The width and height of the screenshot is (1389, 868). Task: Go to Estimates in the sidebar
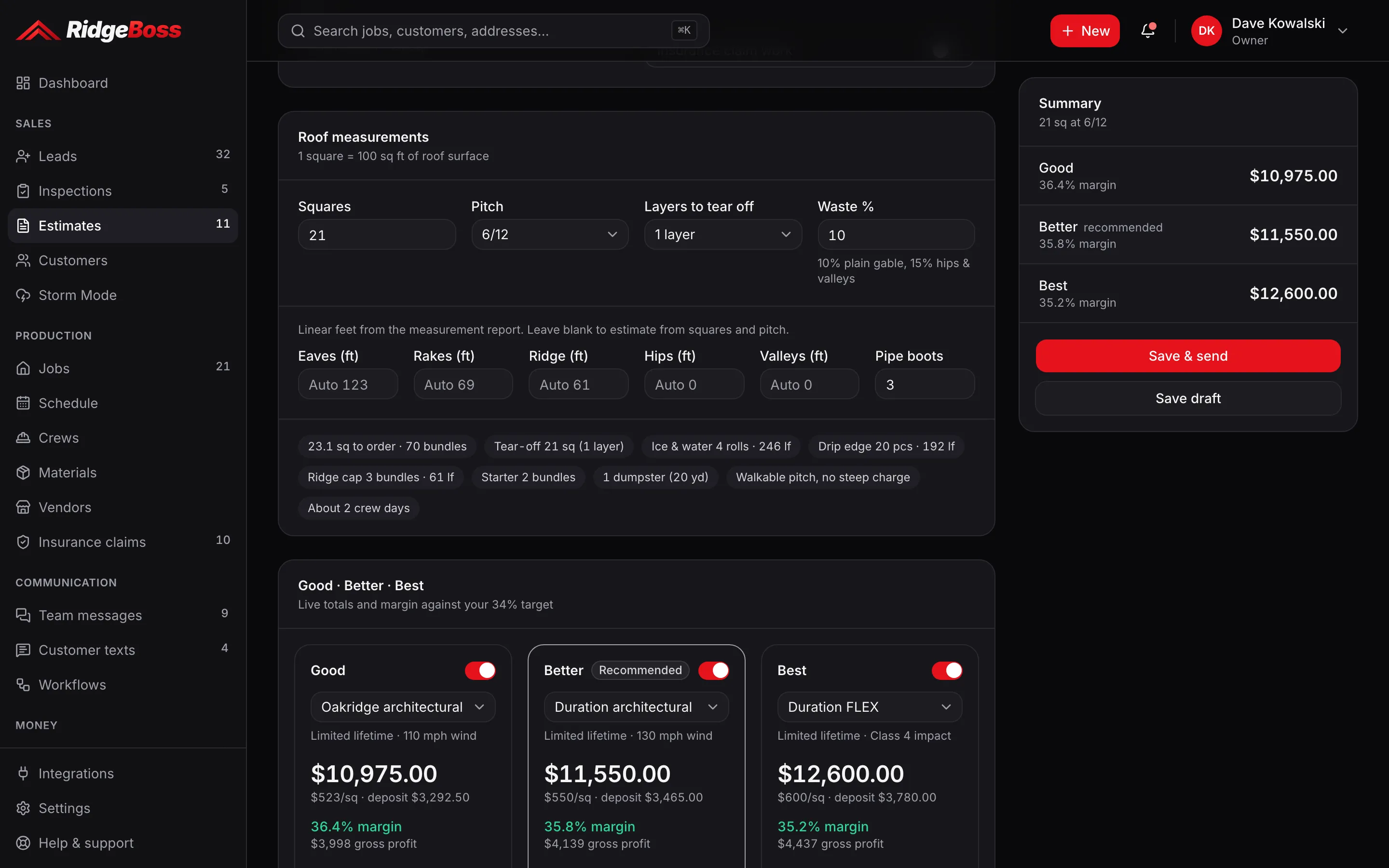(x=123, y=226)
